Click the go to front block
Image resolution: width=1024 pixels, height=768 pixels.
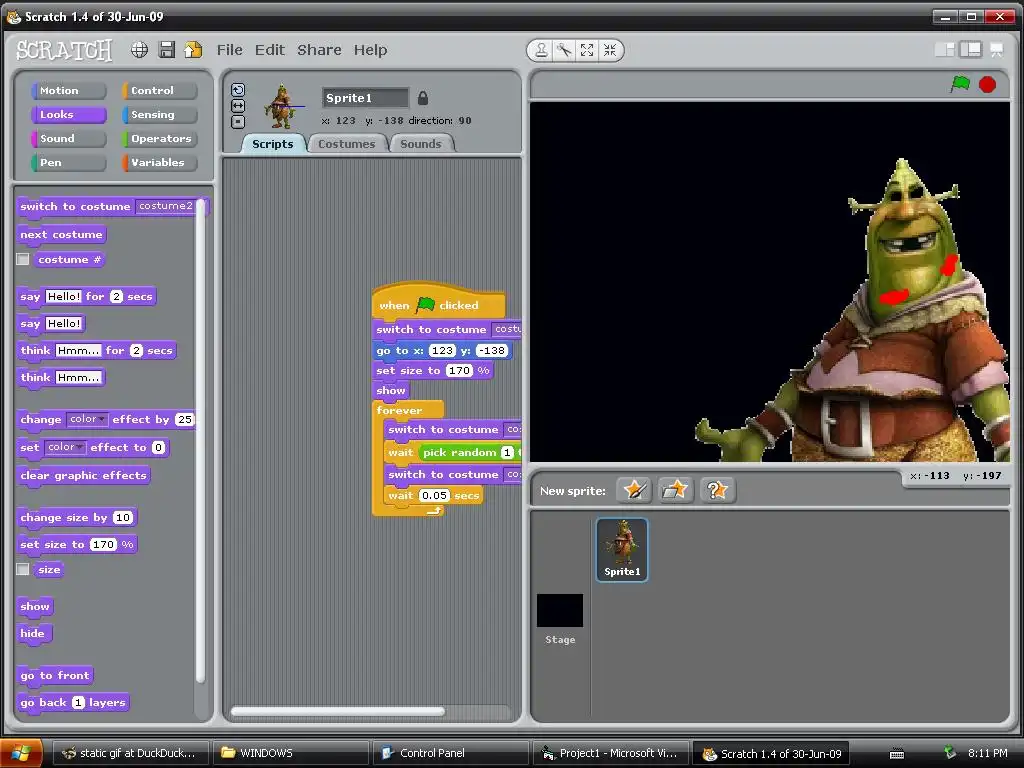pyautogui.click(x=55, y=675)
